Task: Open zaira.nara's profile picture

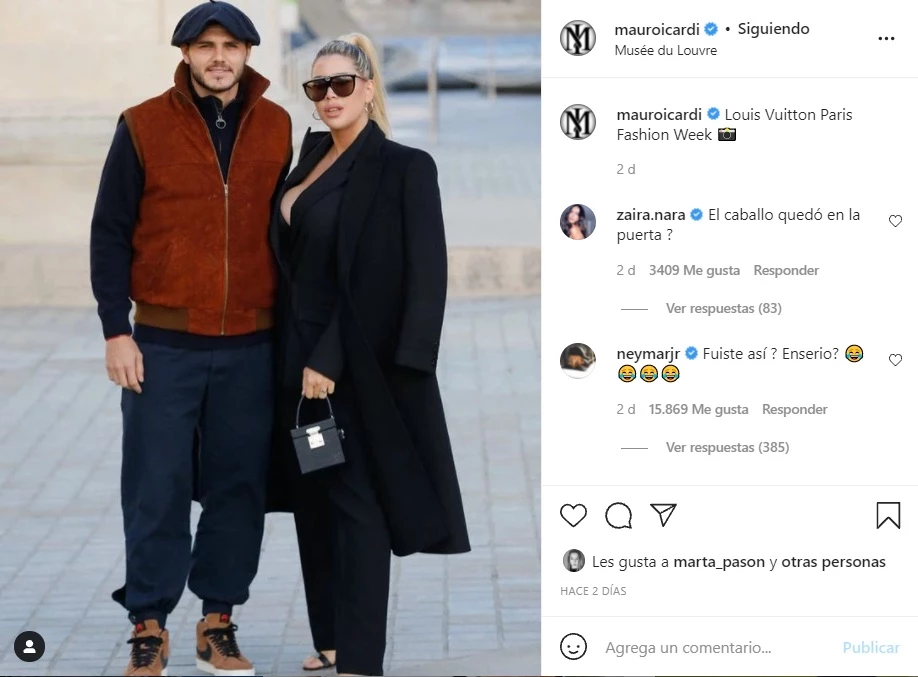Action: point(578,222)
